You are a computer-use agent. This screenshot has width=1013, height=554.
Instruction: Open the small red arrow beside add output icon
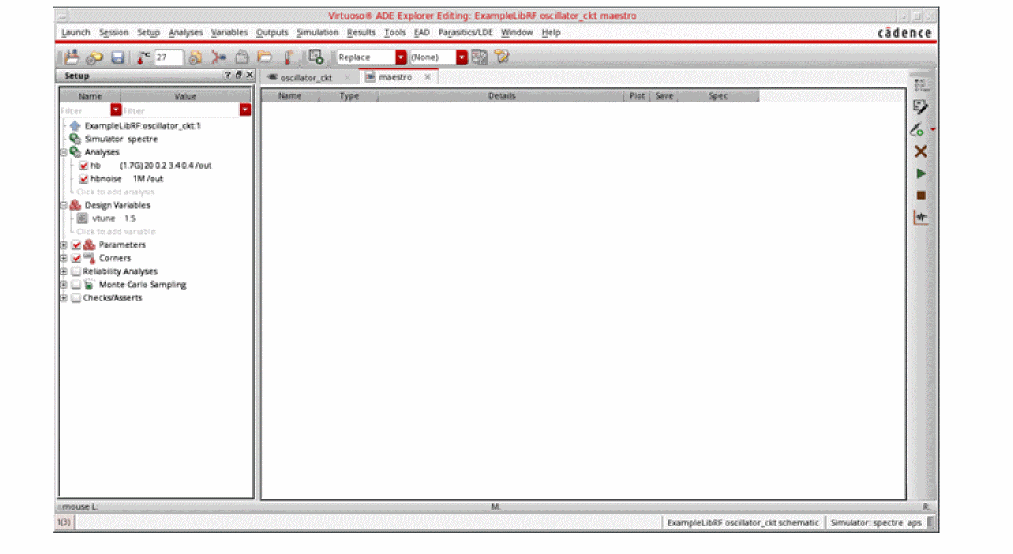[x=932, y=130]
